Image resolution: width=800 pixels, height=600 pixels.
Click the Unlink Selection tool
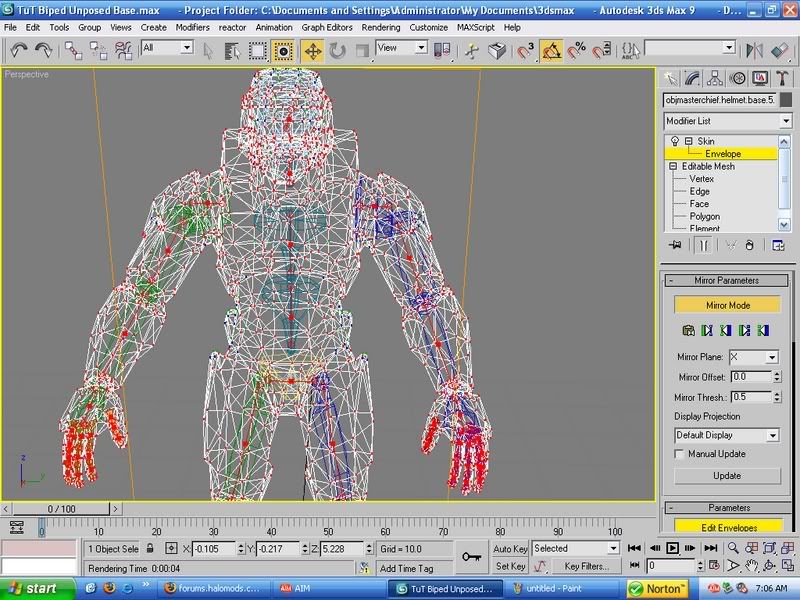[x=98, y=51]
